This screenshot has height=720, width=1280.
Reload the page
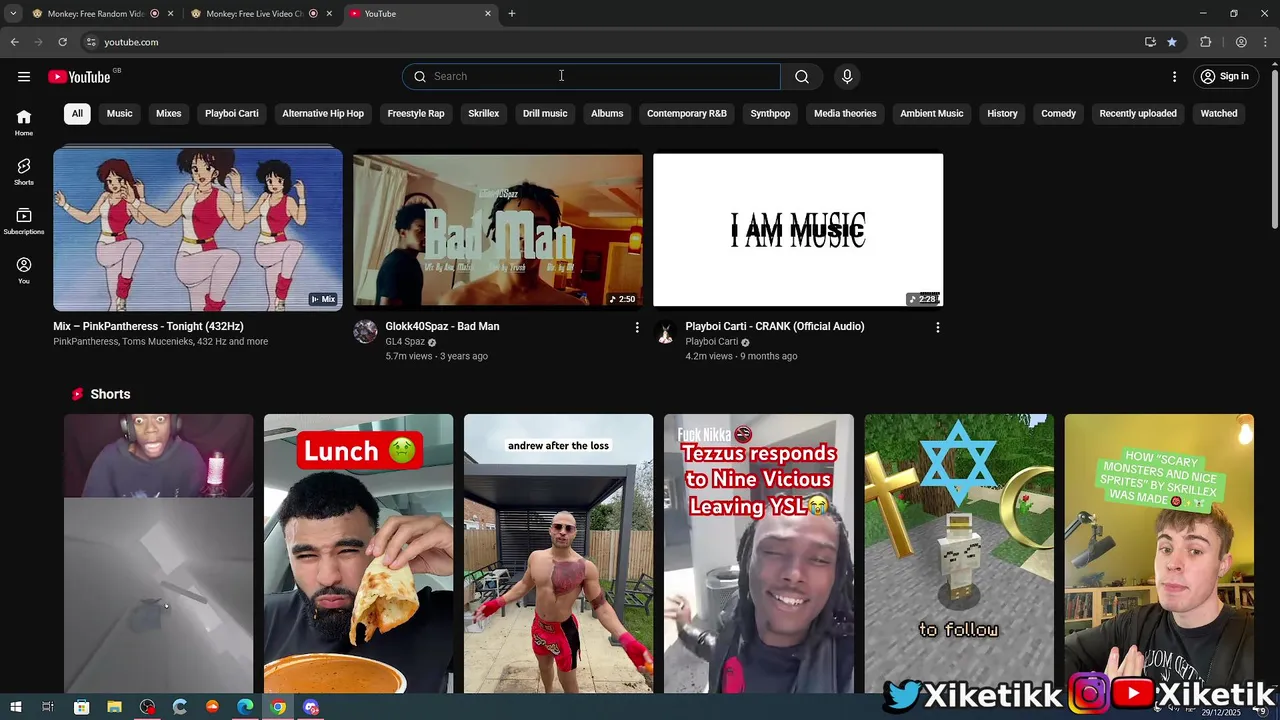click(x=62, y=42)
